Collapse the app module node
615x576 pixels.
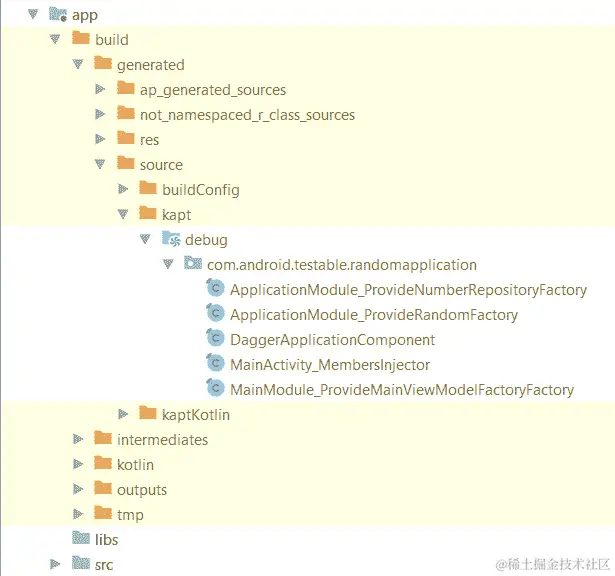click(33, 15)
